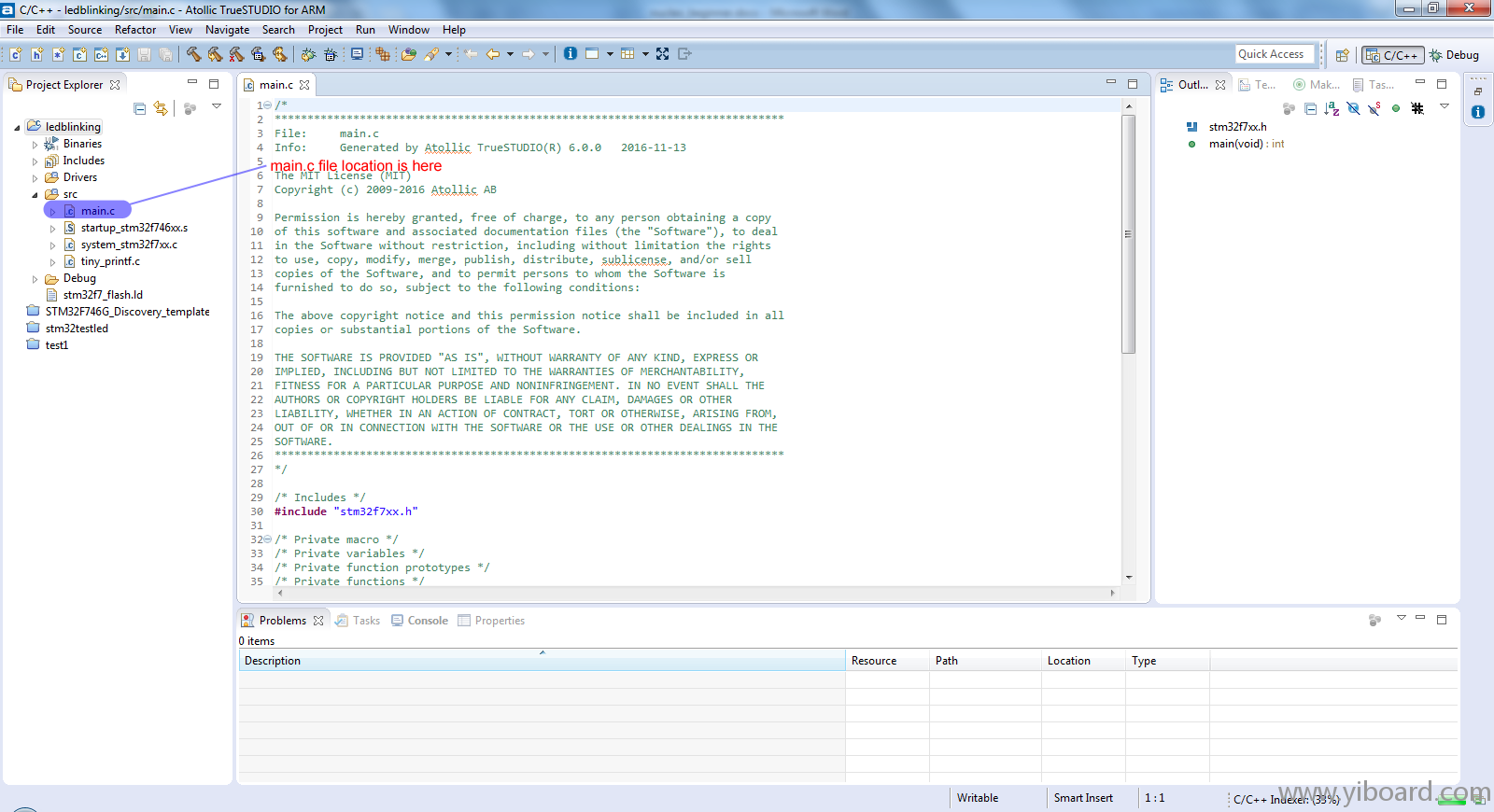The width and height of the screenshot is (1494, 812).
Task: Maximize the Problems panel
Action: (x=1442, y=619)
